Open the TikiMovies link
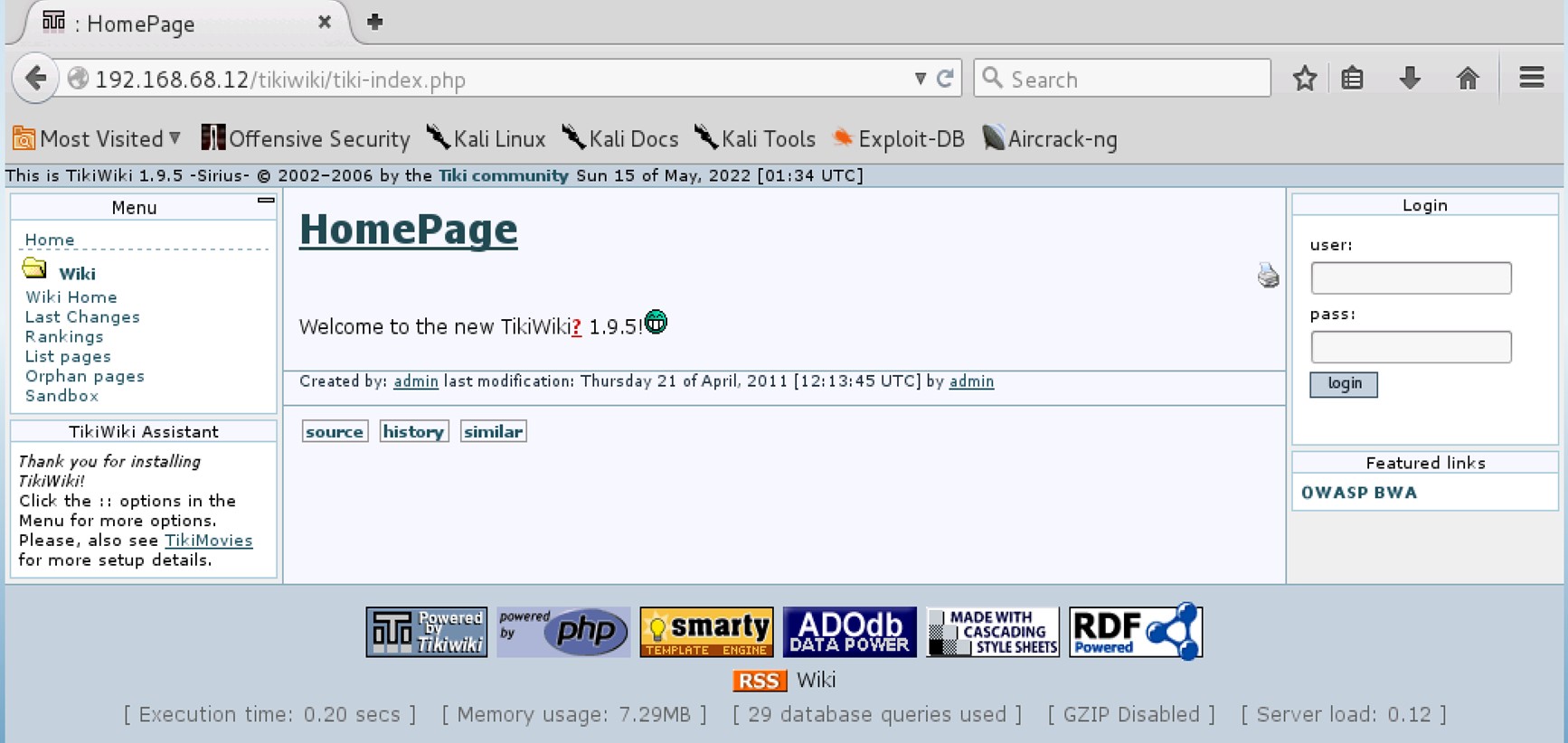1568x743 pixels. point(208,541)
